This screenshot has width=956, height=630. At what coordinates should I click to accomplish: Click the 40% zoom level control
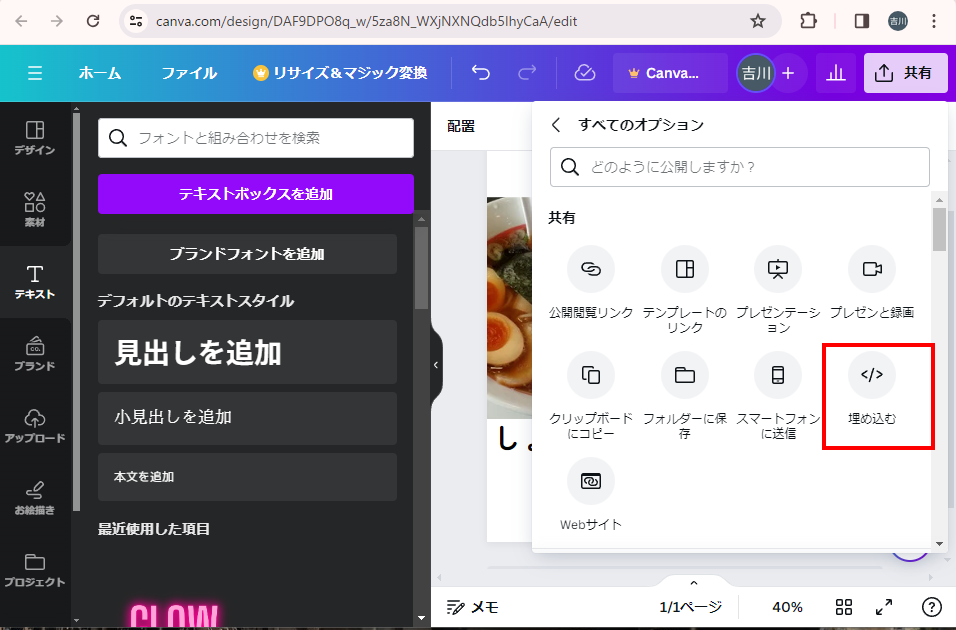tap(787, 607)
